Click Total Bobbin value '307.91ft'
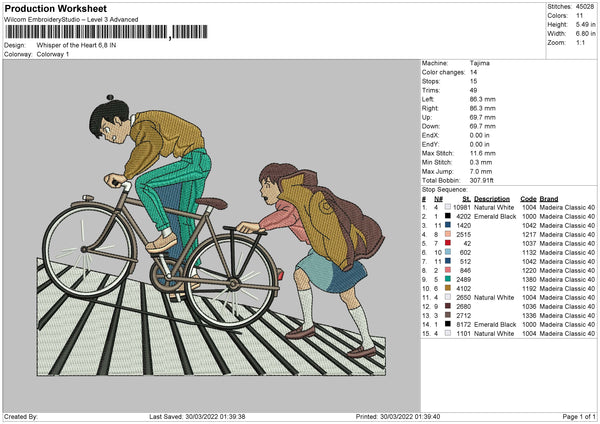 tap(482, 180)
